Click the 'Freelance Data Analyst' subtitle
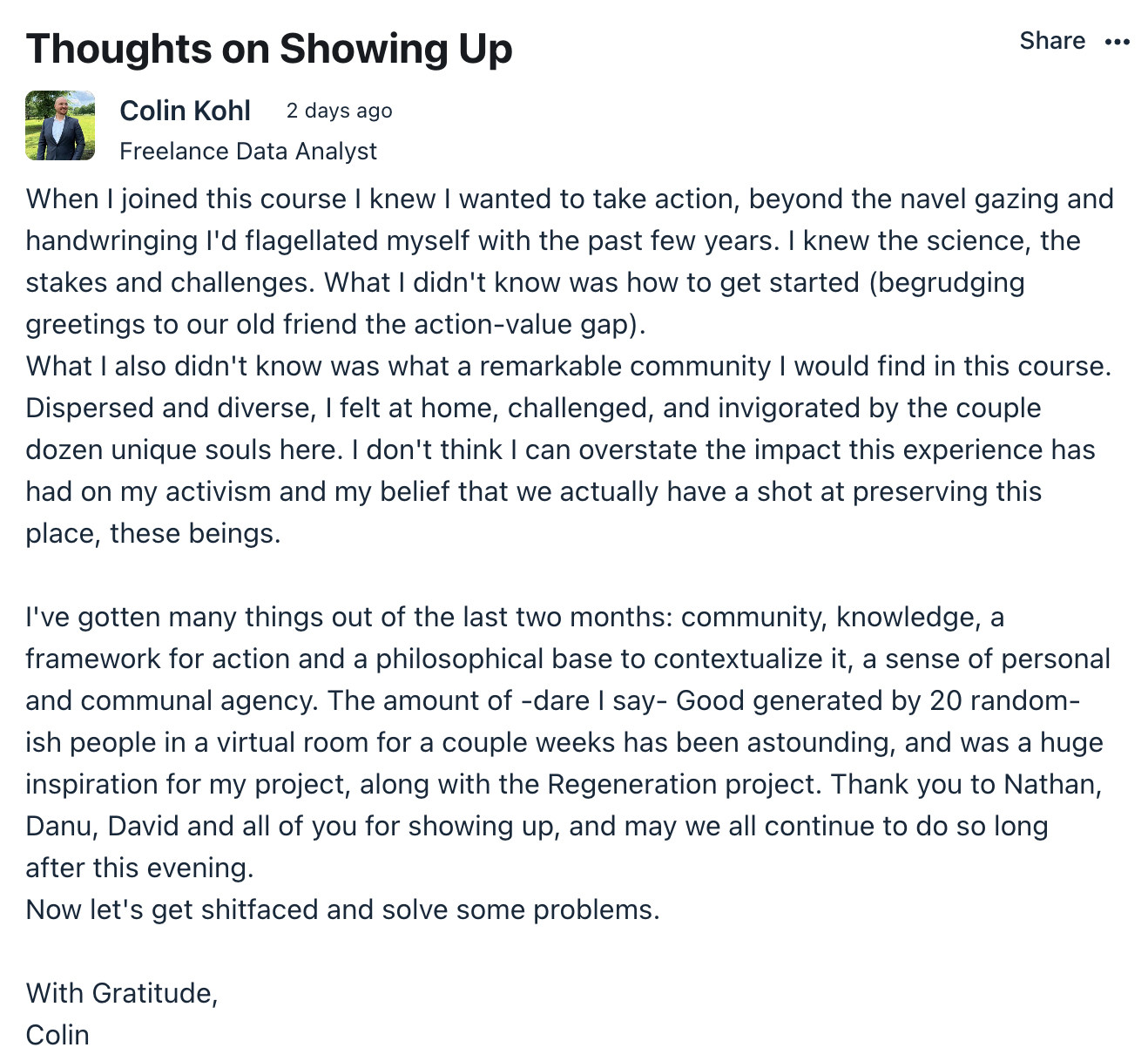 click(248, 152)
